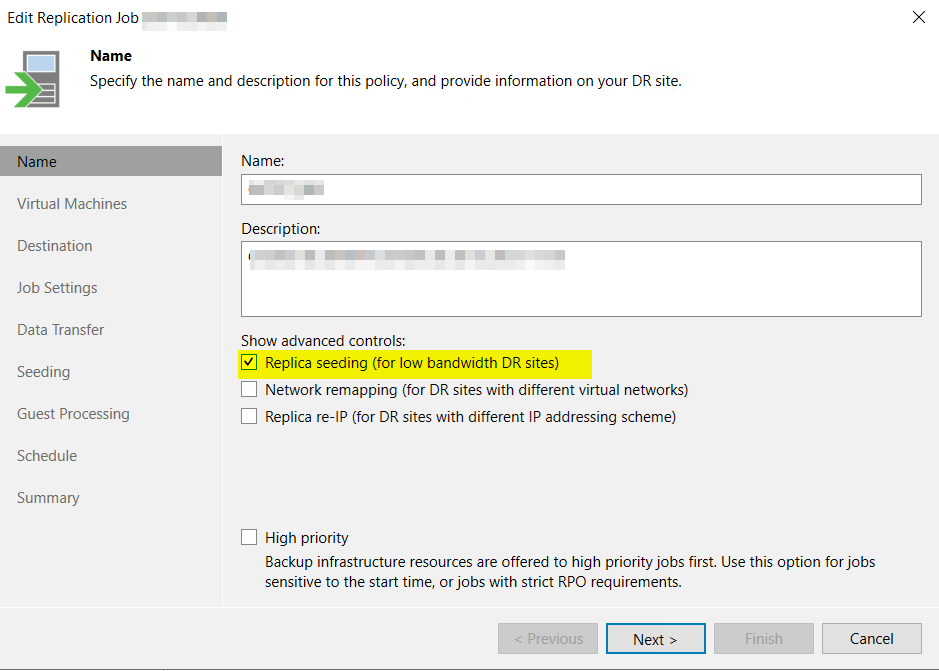Go to the Schedule step
The image size is (939, 671).
coord(47,456)
